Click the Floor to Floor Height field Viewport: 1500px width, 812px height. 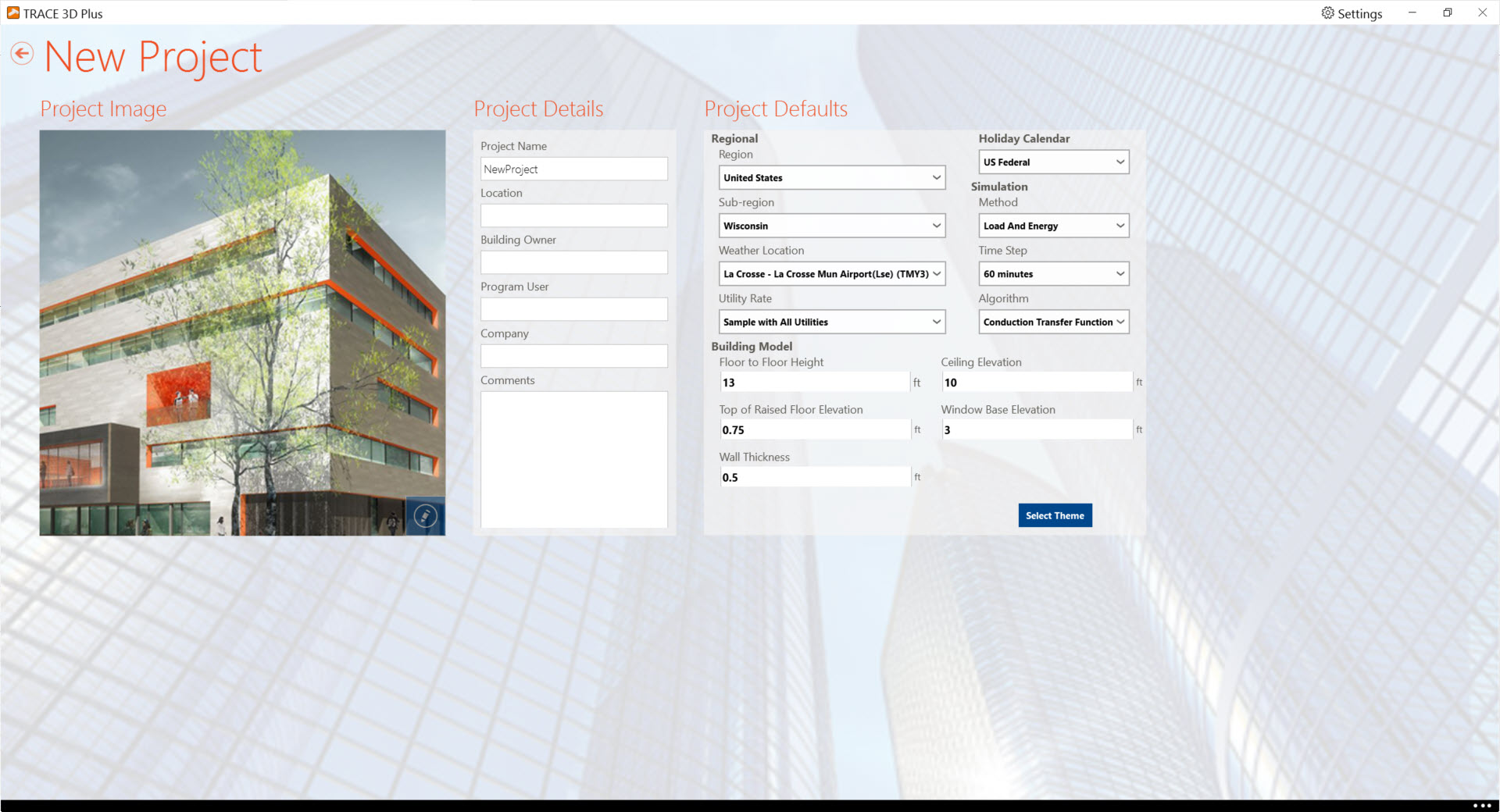click(814, 383)
